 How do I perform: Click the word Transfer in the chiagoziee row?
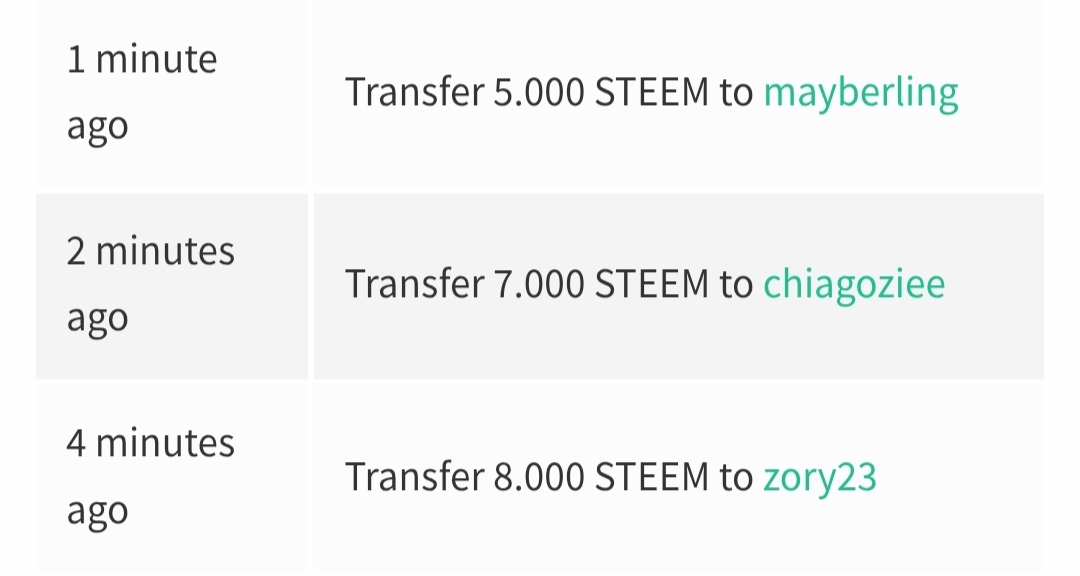[x=415, y=285]
